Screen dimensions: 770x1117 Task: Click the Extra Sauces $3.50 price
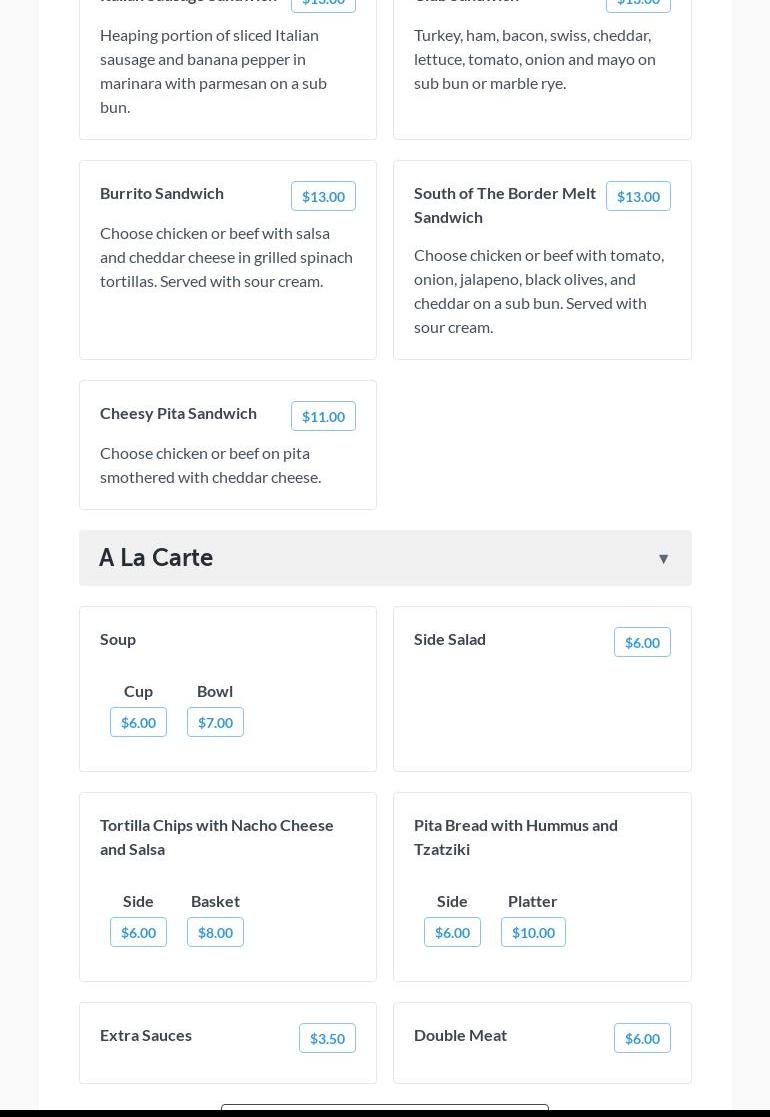(x=327, y=1038)
